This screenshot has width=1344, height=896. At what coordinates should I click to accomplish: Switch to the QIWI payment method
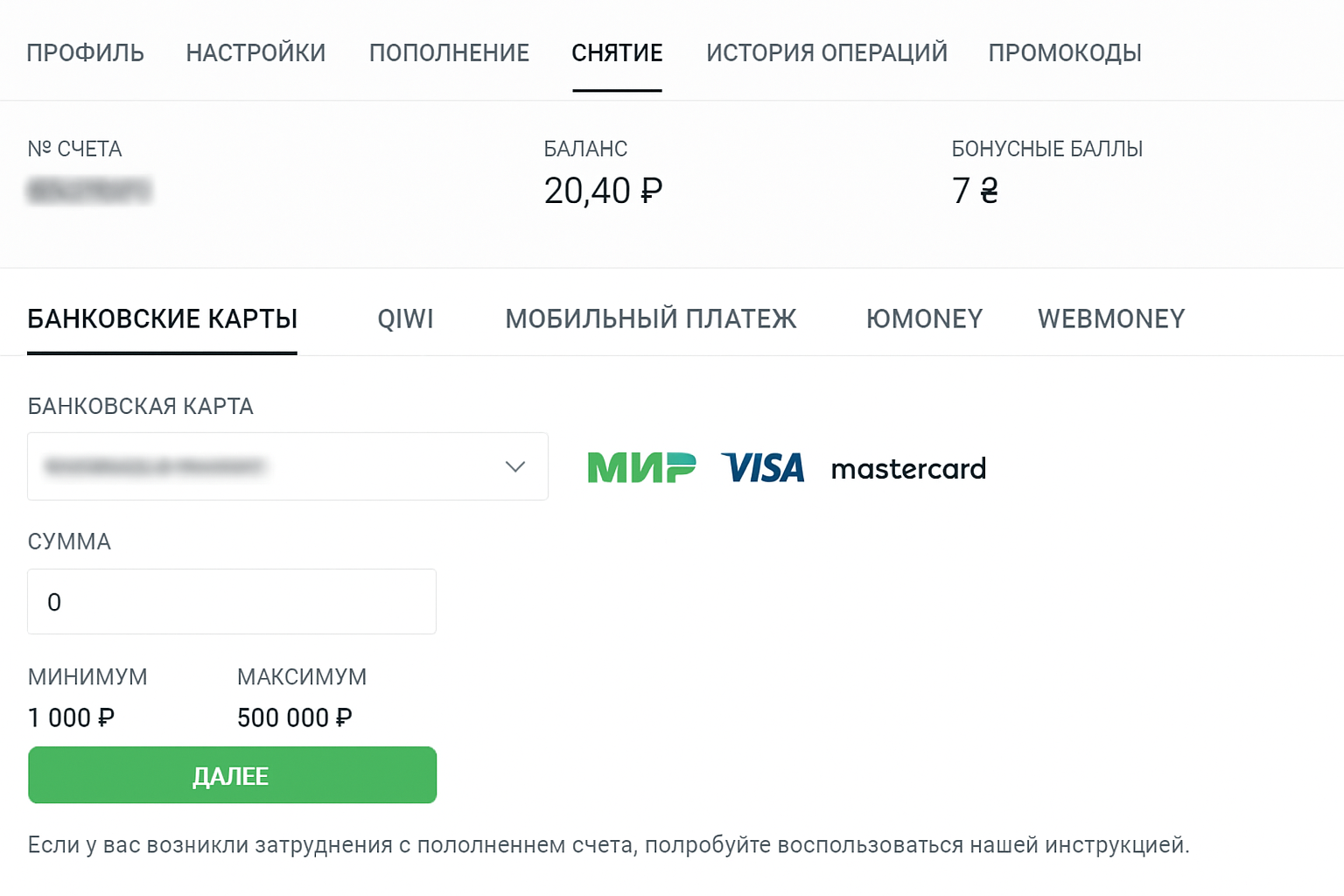point(405,318)
